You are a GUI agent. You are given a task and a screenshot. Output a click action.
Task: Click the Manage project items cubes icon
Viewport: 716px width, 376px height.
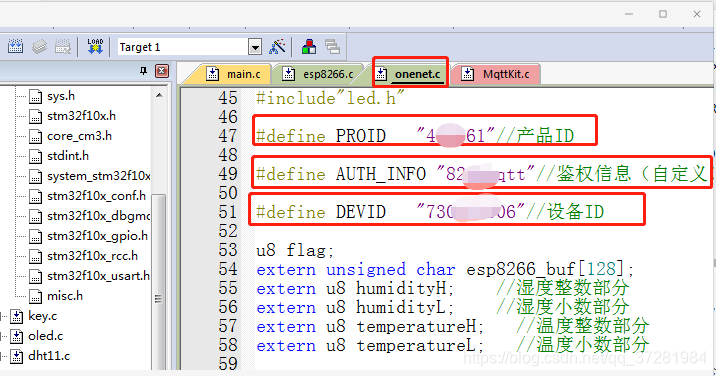309,47
